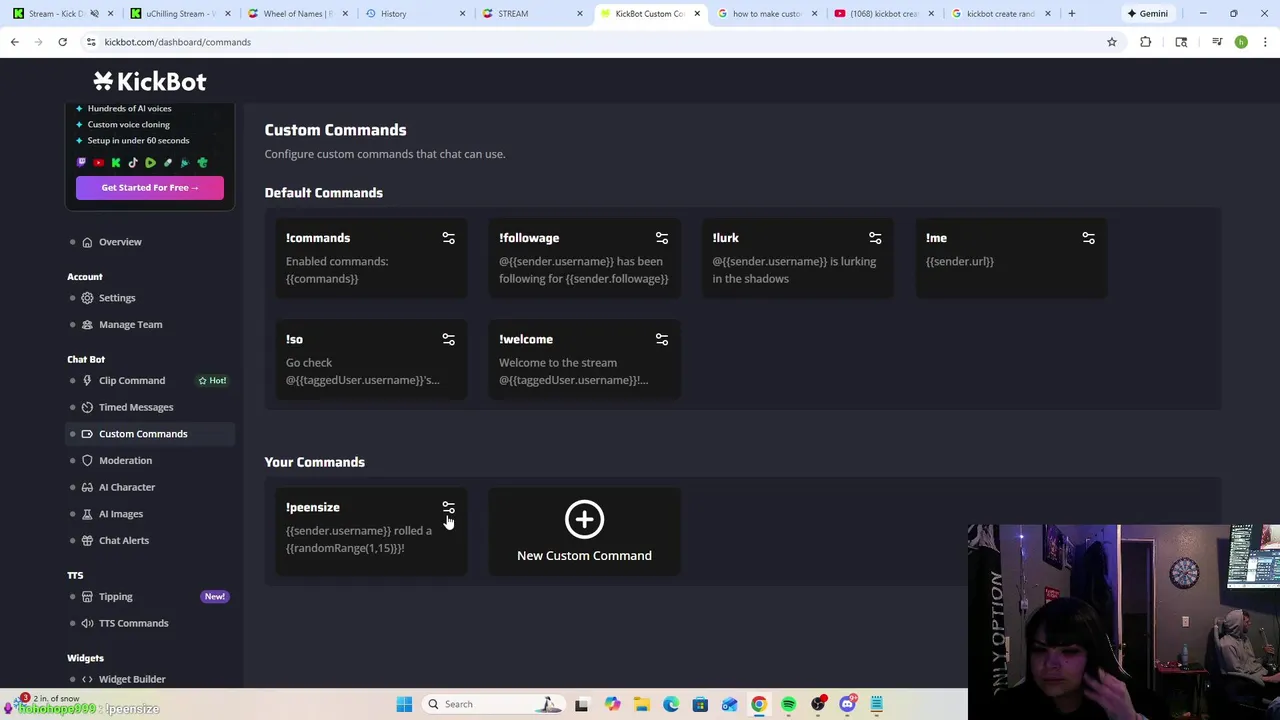
Task: Open Microsoft Edge from the taskbar
Action: [x=671, y=704]
